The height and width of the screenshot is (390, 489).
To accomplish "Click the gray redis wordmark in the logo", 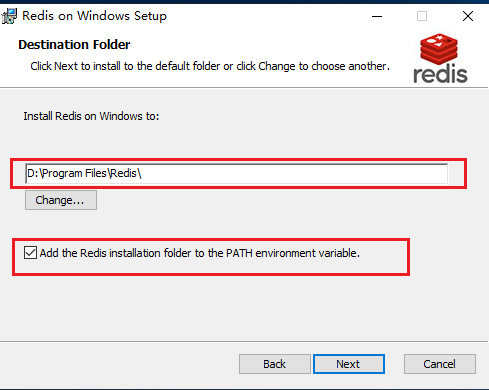I will click(440, 74).
